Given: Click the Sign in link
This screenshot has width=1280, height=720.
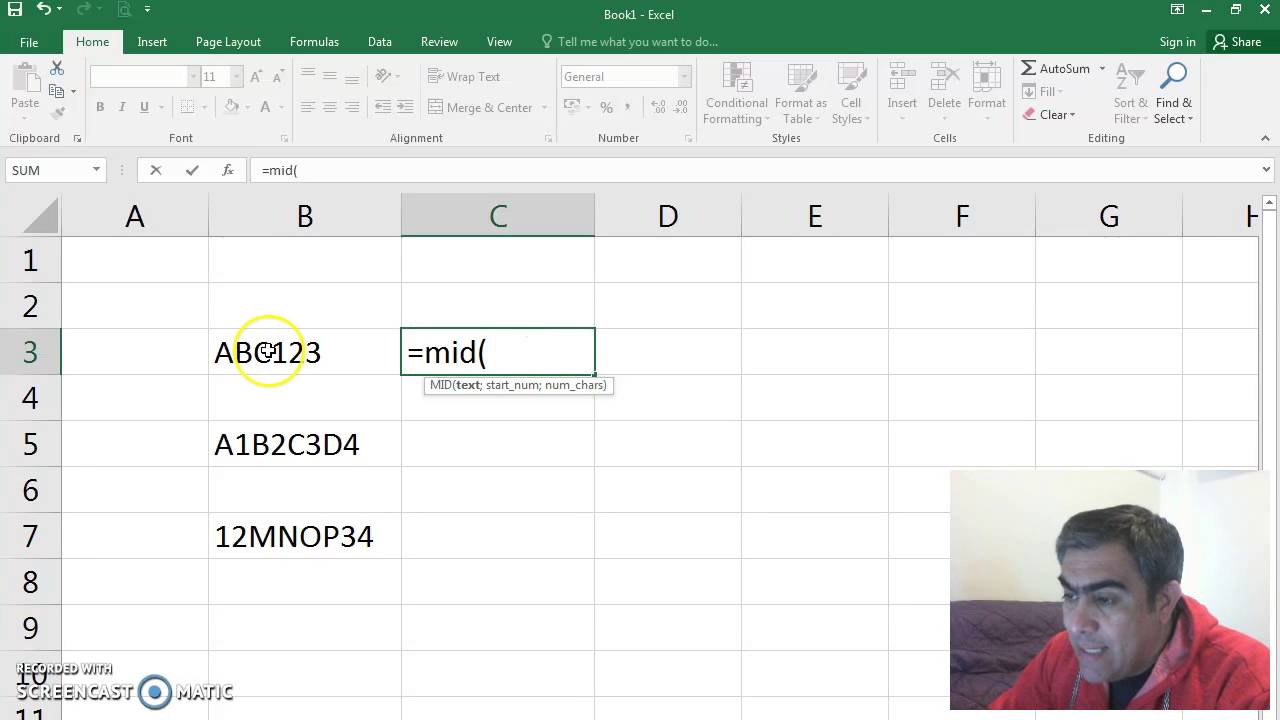Looking at the screenshot, I should point(1177,42).
